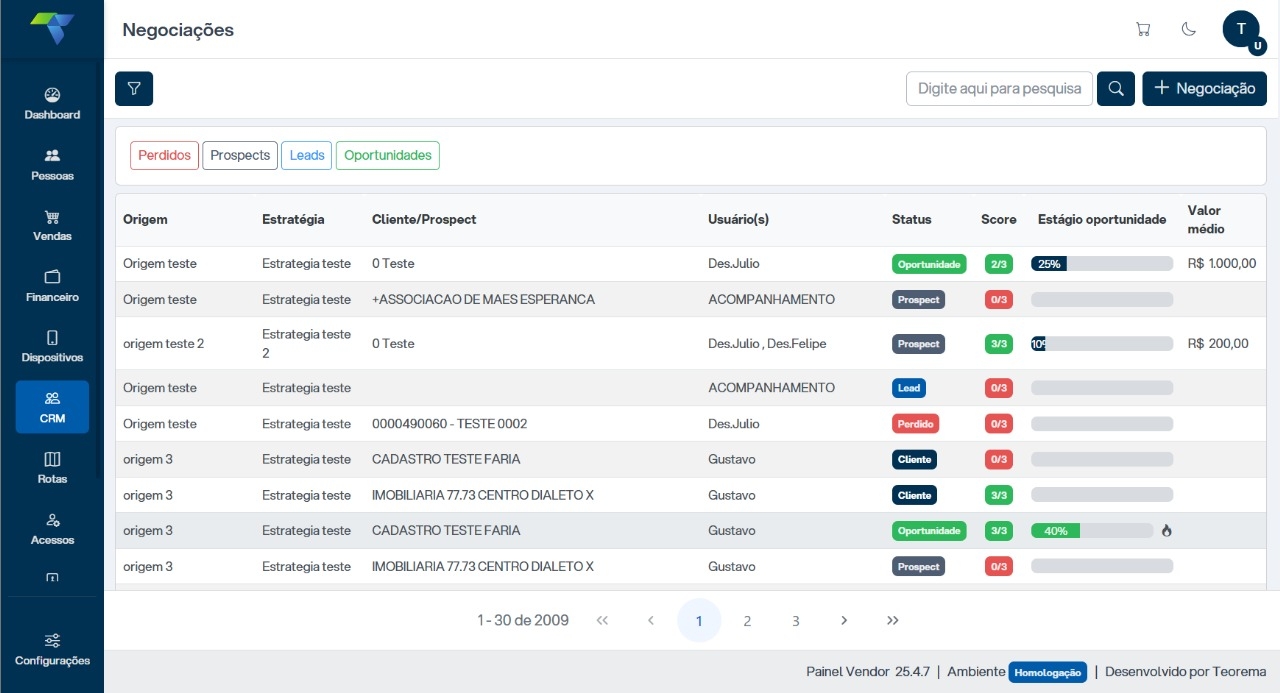Open the Vendas sidebar section
The image size is (1280, 693).
pos(52,225)
